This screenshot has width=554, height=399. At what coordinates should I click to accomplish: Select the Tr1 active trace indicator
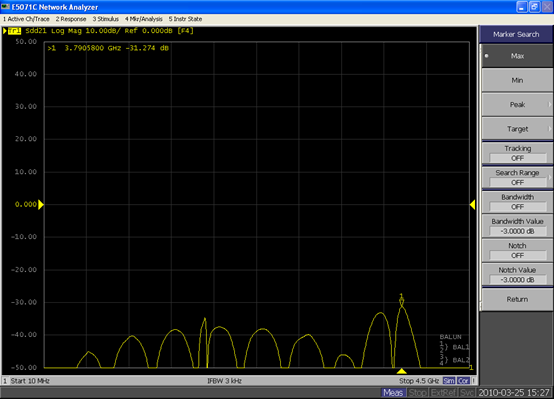tap(14, 31)
